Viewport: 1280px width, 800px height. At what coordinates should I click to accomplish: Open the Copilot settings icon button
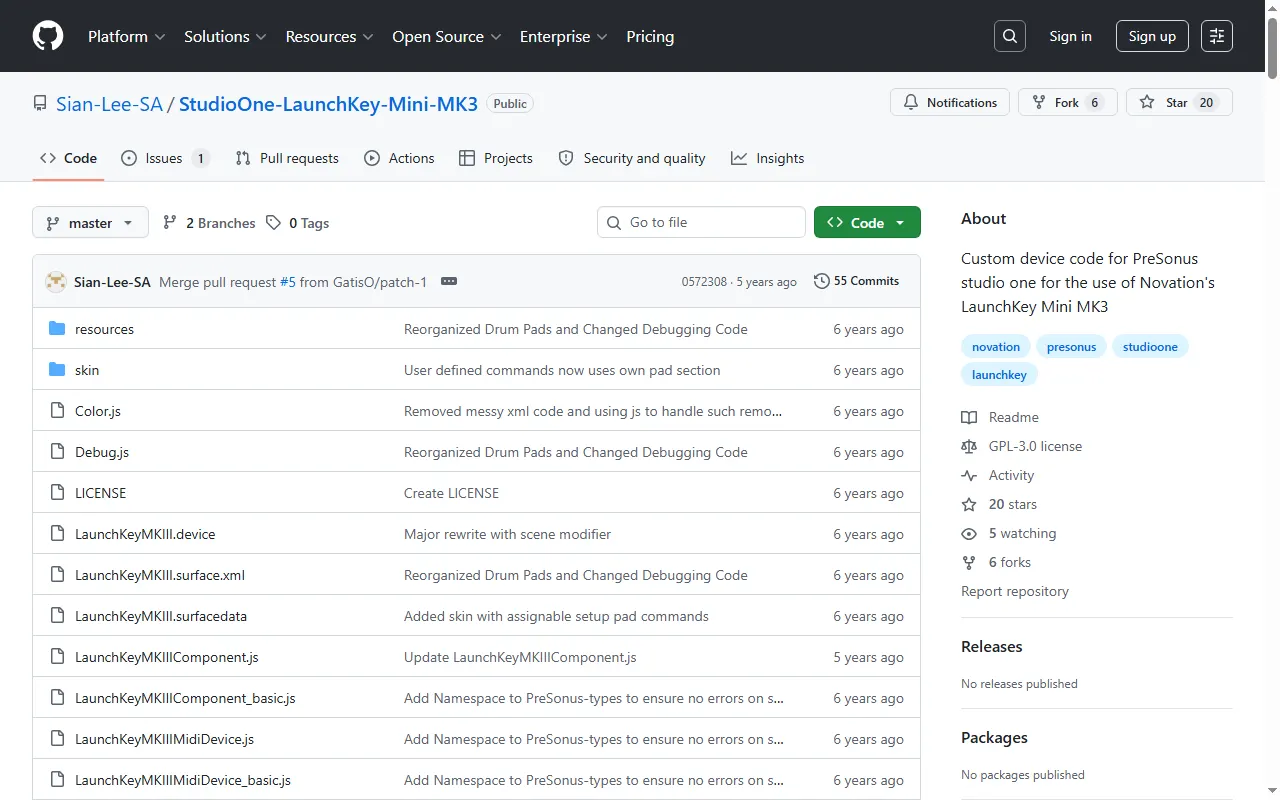point(1217,36)
